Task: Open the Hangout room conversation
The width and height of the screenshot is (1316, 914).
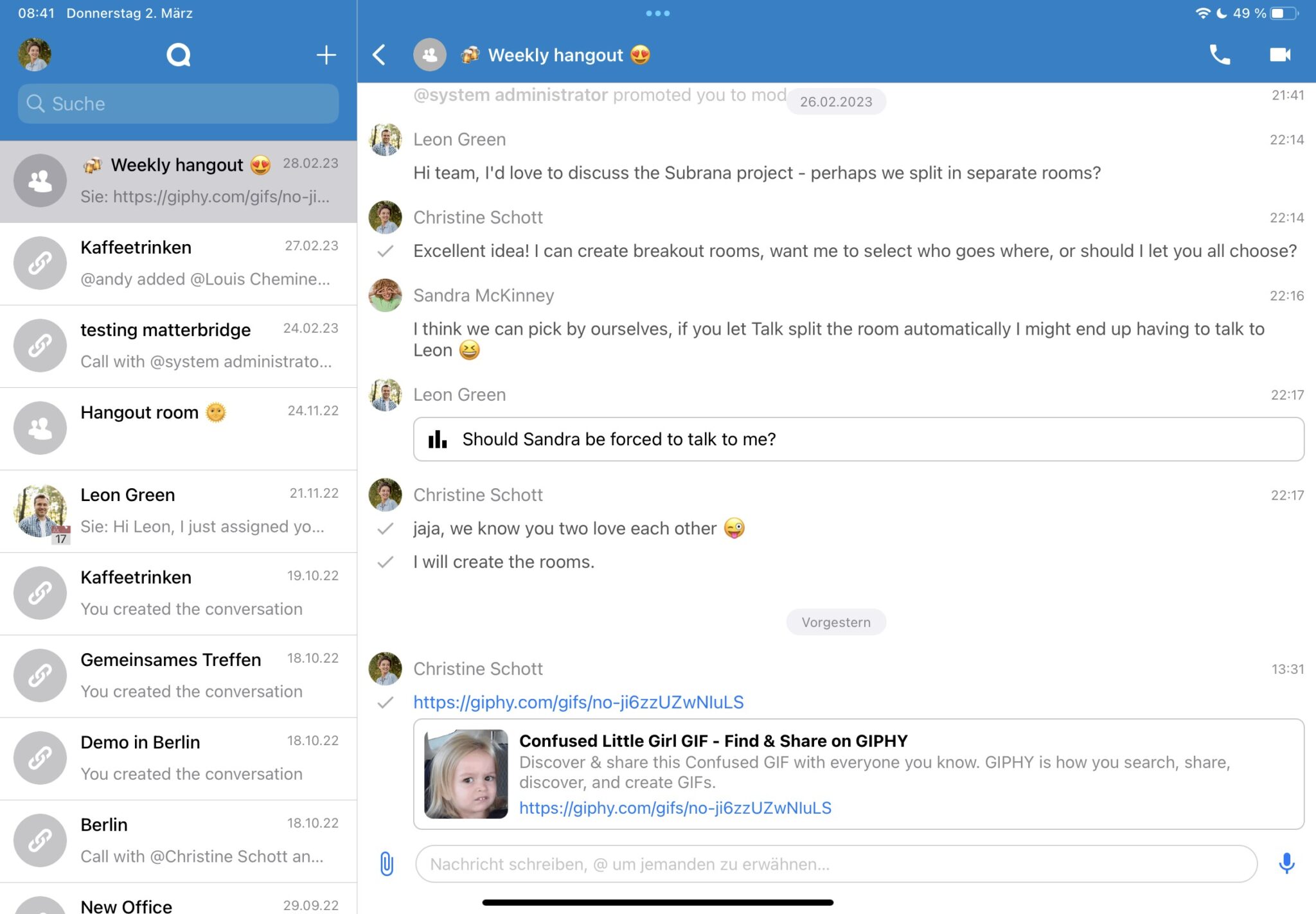Action: tap(178, 427)
